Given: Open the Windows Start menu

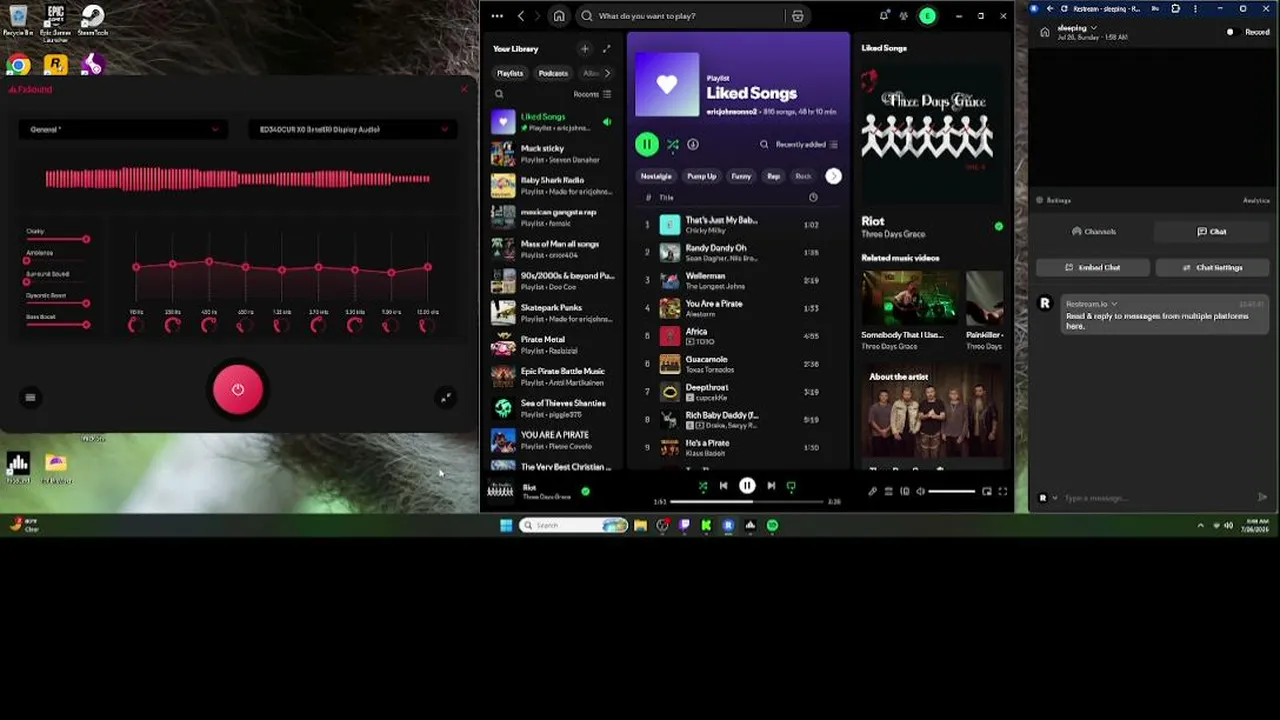Looking at the screenshot, I should [x=506, y=525].
